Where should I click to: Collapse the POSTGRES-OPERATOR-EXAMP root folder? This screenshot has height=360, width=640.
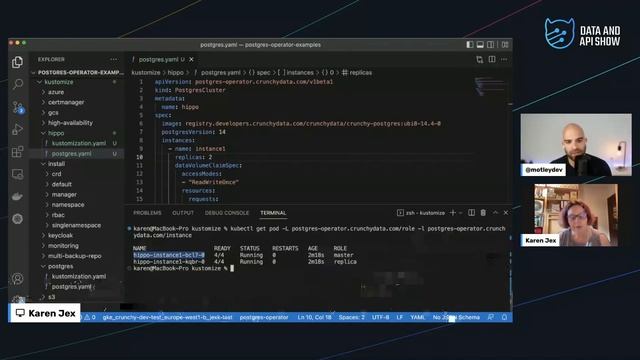point(78,72)
